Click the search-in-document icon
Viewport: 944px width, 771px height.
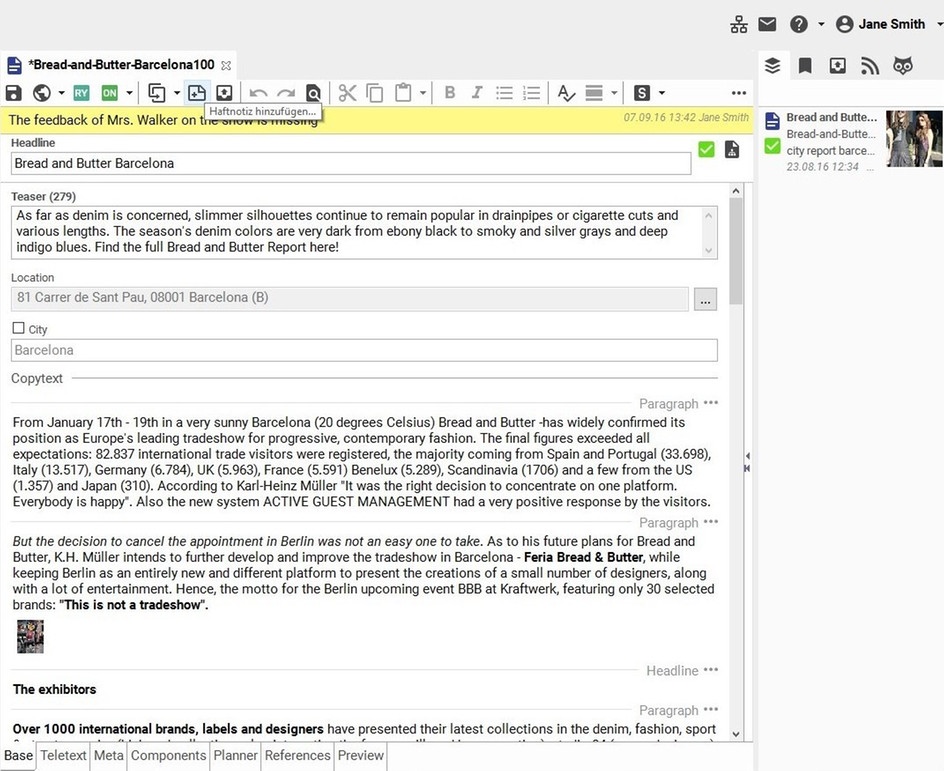pyautogui.click(x=313, y=93)
